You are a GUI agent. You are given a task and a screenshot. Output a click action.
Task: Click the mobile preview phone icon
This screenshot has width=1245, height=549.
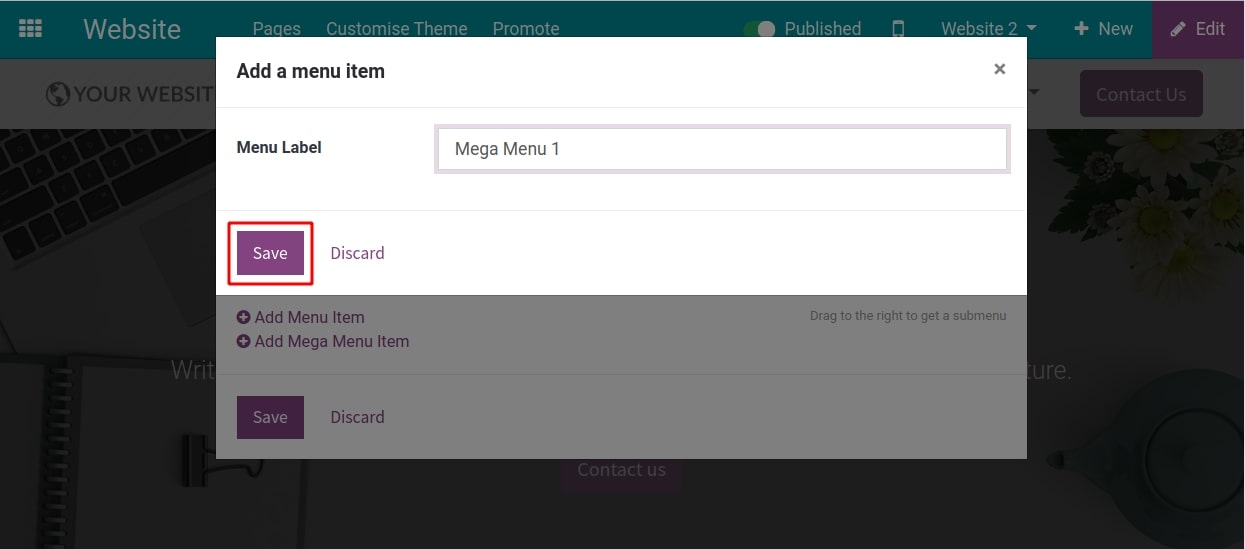tap(898, 29)
